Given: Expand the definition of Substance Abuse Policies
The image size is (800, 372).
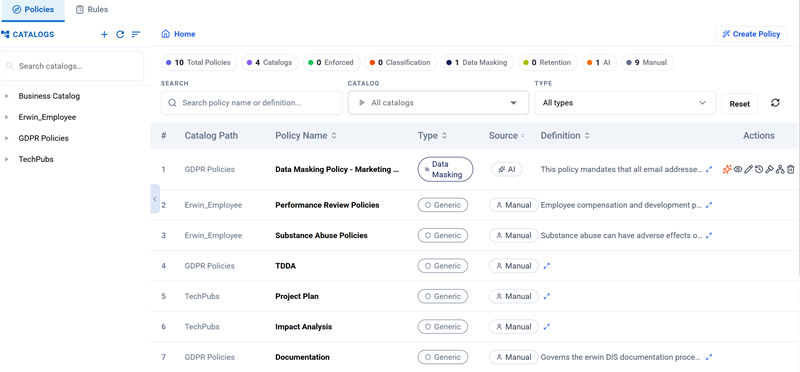Looking at the screenshot, I should click(x=709, y=236).
